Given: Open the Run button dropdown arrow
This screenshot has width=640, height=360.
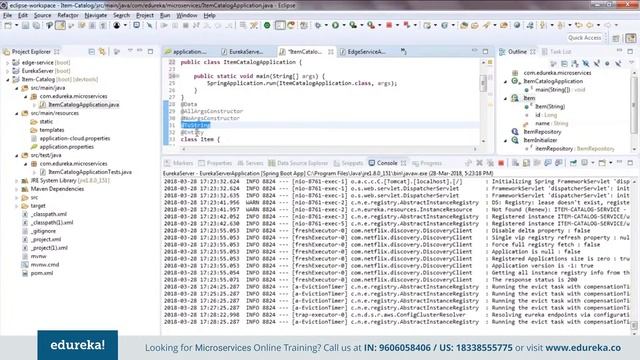Looking at the screenshot, I should coord(344,25).
